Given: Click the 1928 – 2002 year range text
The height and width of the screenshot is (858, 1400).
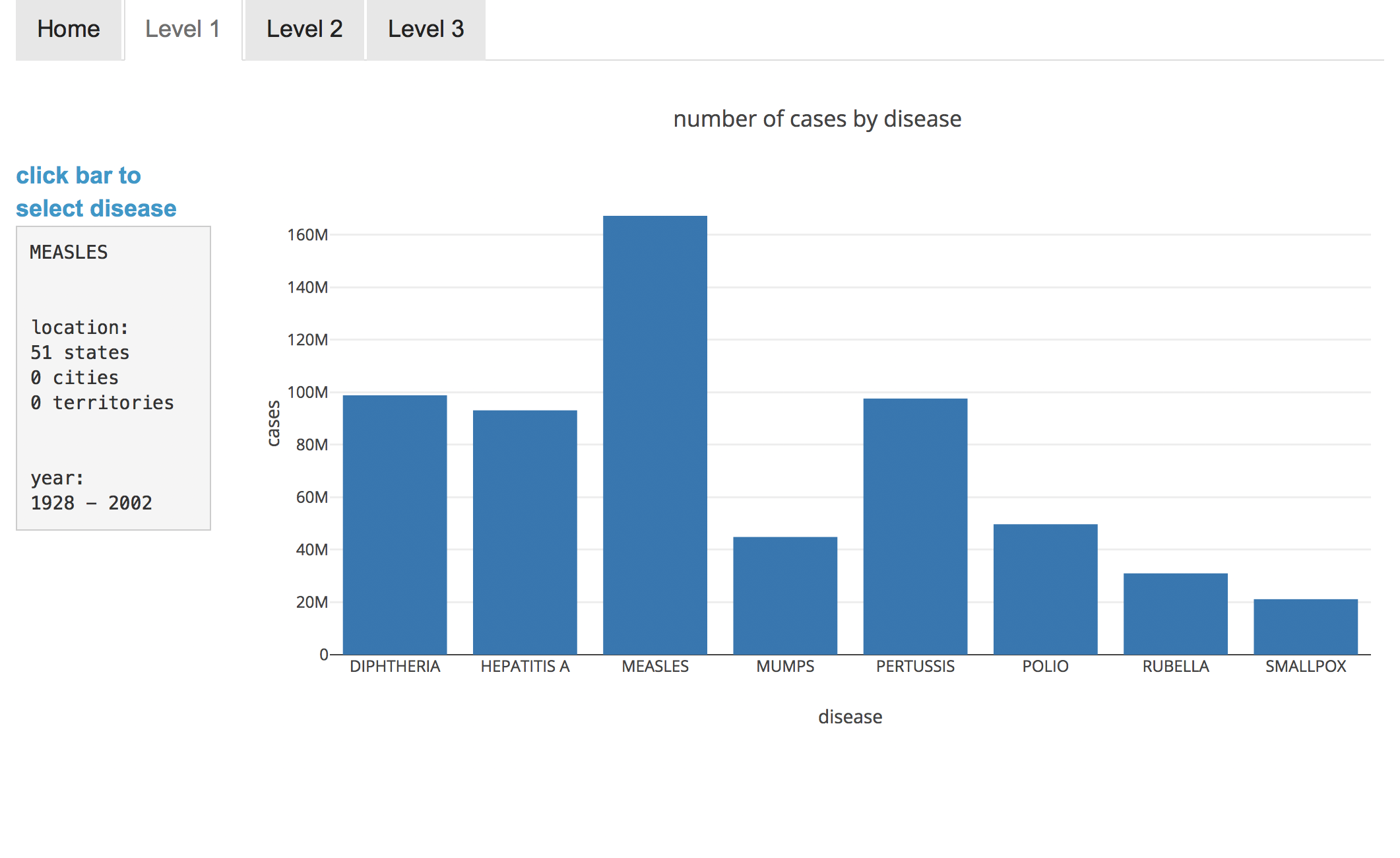Looking at the screenshot, I should 91,503.
